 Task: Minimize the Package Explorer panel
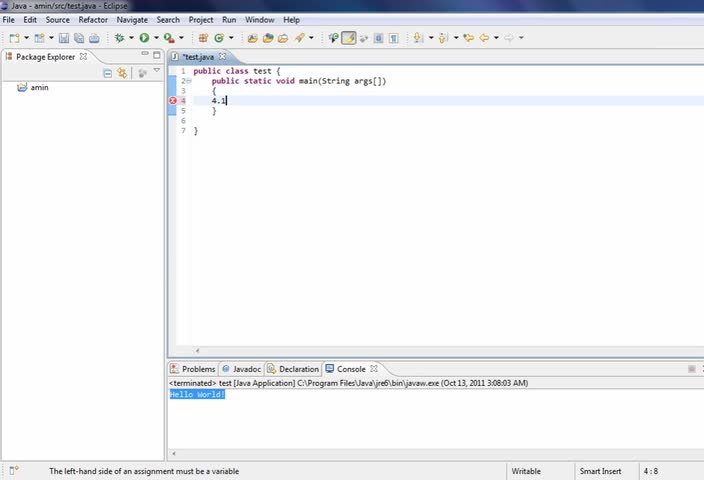point(145,54)
